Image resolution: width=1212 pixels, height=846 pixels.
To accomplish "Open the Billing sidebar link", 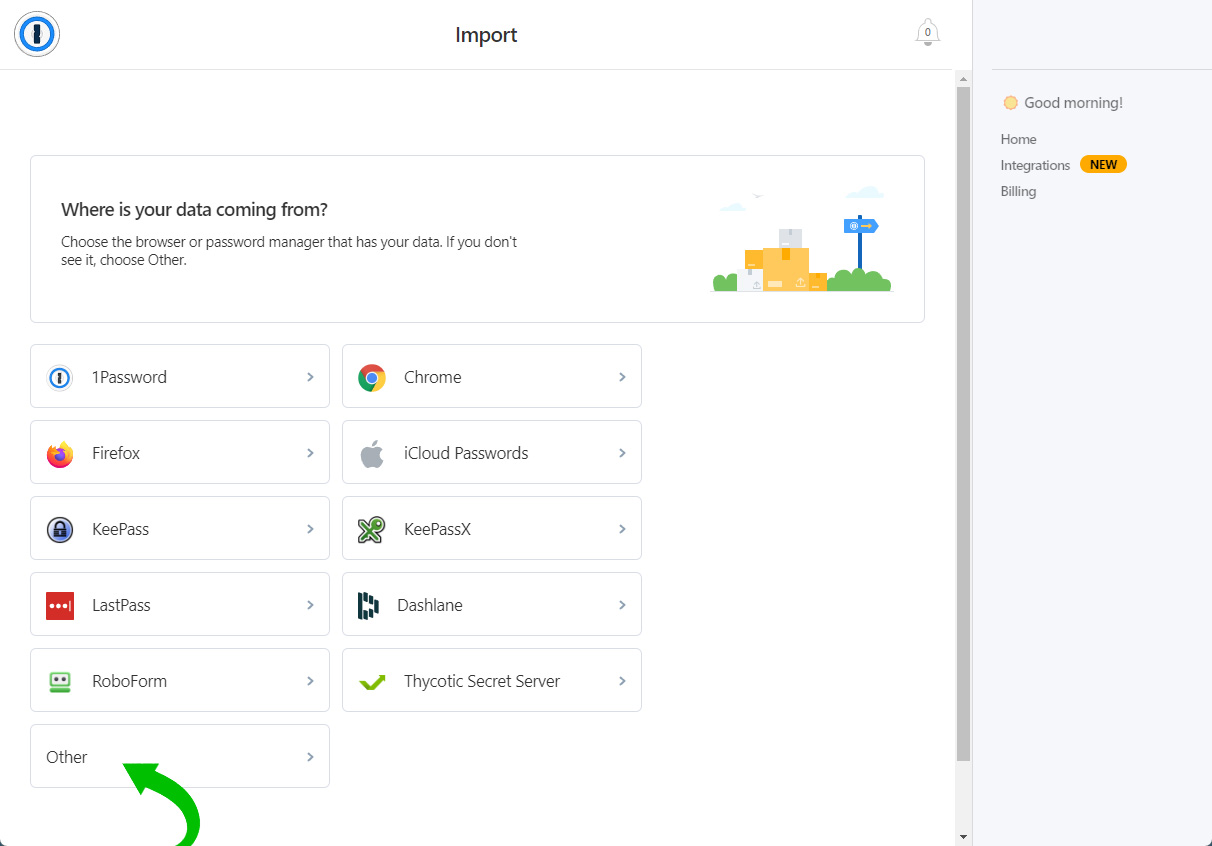I will tap(1018, 191).
